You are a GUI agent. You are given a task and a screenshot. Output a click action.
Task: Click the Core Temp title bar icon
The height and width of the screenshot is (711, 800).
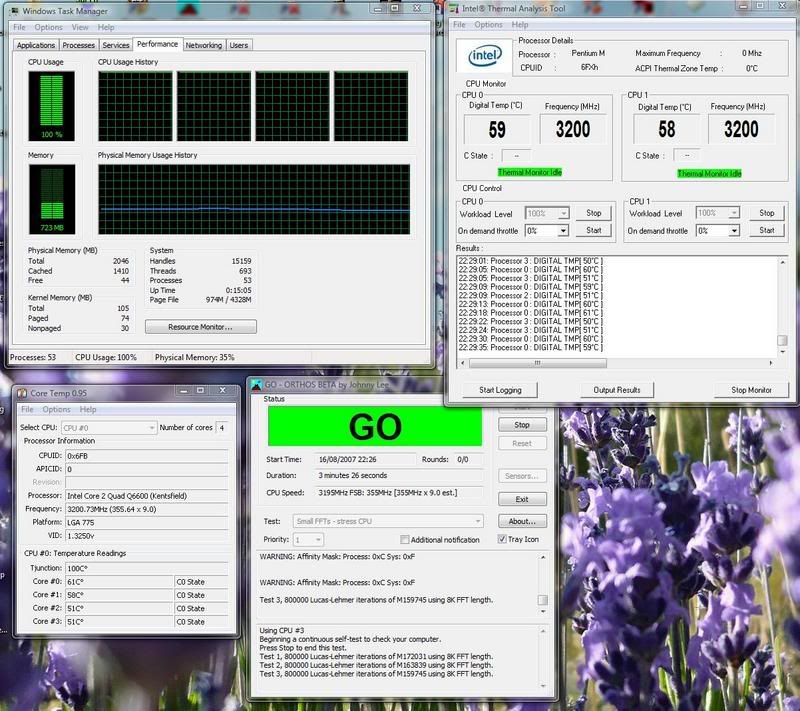tap(22, 393)
